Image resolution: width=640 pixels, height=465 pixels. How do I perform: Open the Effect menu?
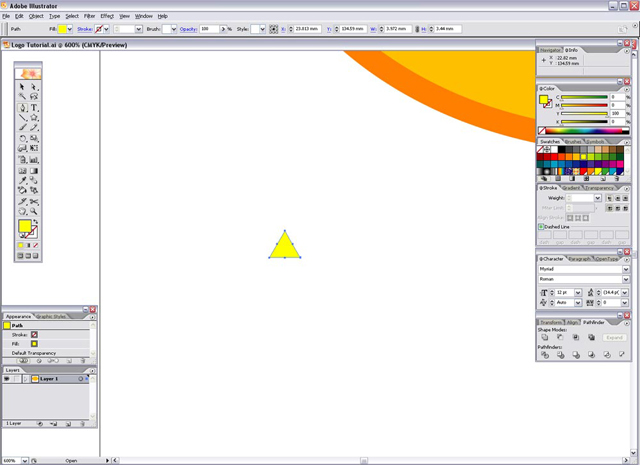tap(107, 16)
